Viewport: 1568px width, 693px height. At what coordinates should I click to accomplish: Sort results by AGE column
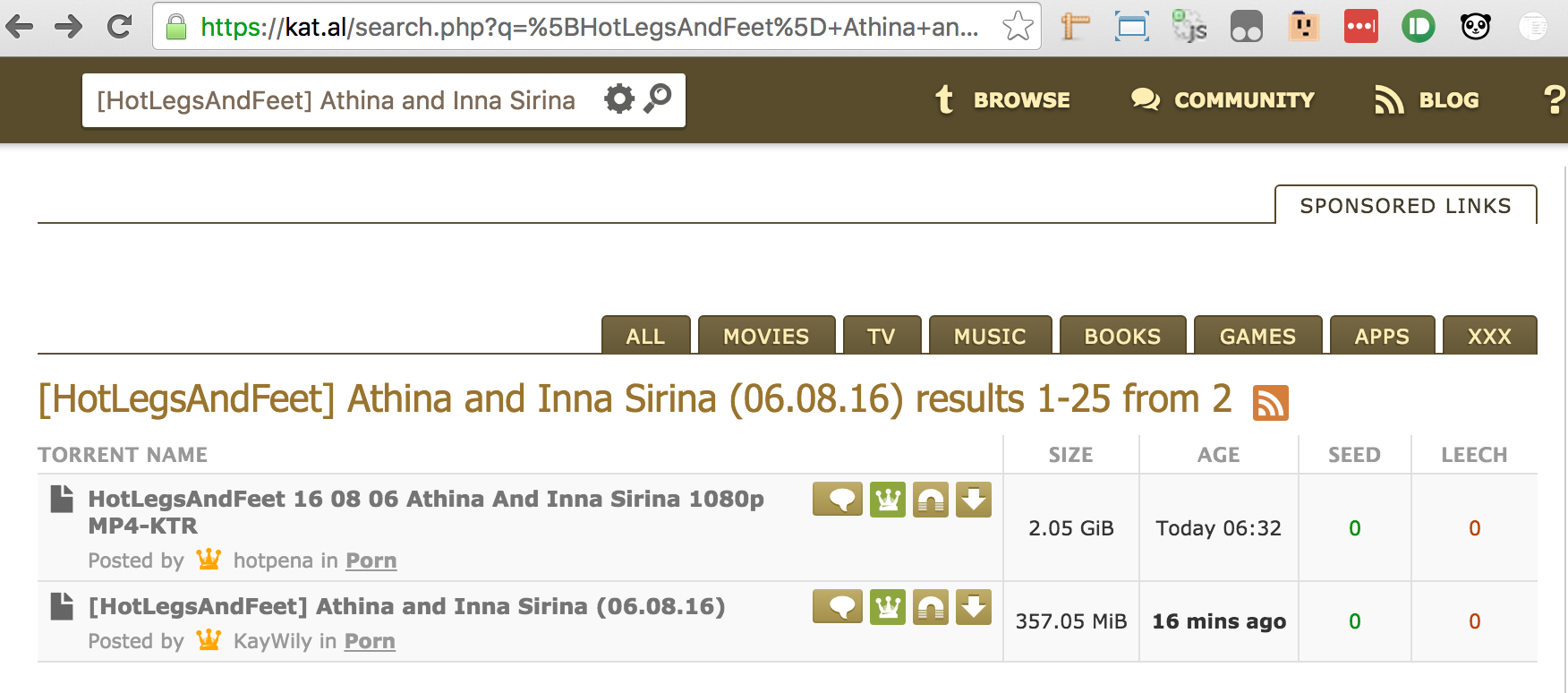tap(1219, 455)
